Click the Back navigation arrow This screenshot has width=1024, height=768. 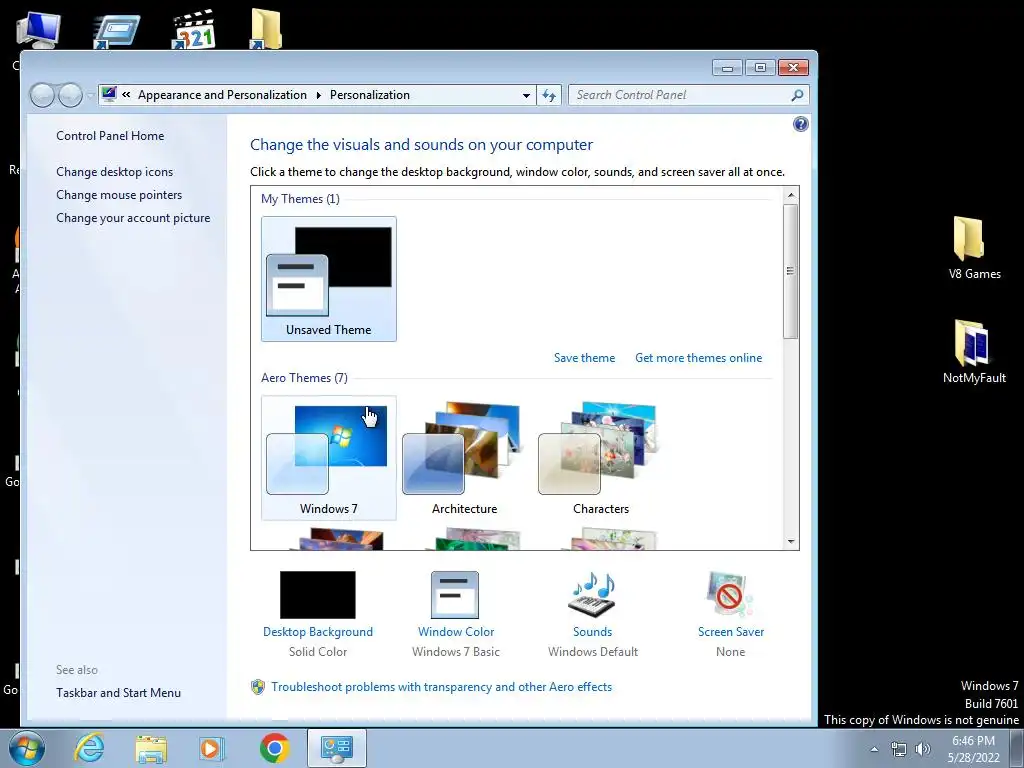42,95
